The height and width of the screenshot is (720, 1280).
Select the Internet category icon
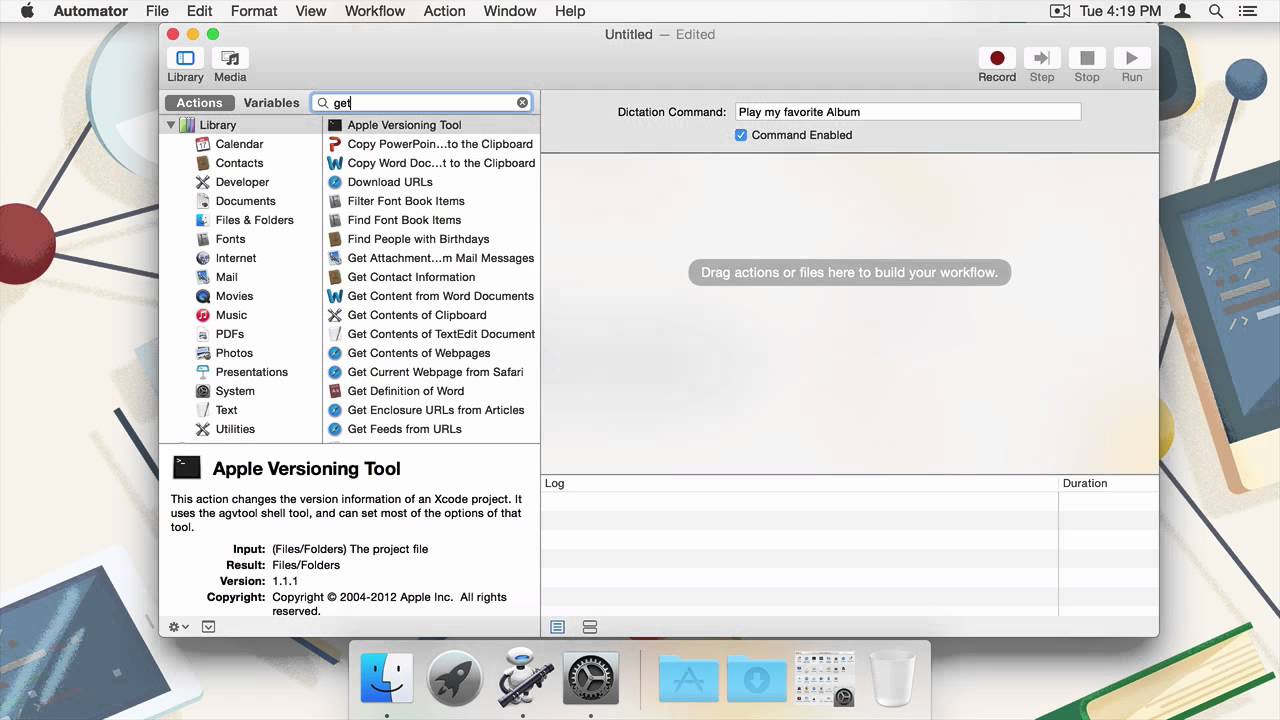203,258
